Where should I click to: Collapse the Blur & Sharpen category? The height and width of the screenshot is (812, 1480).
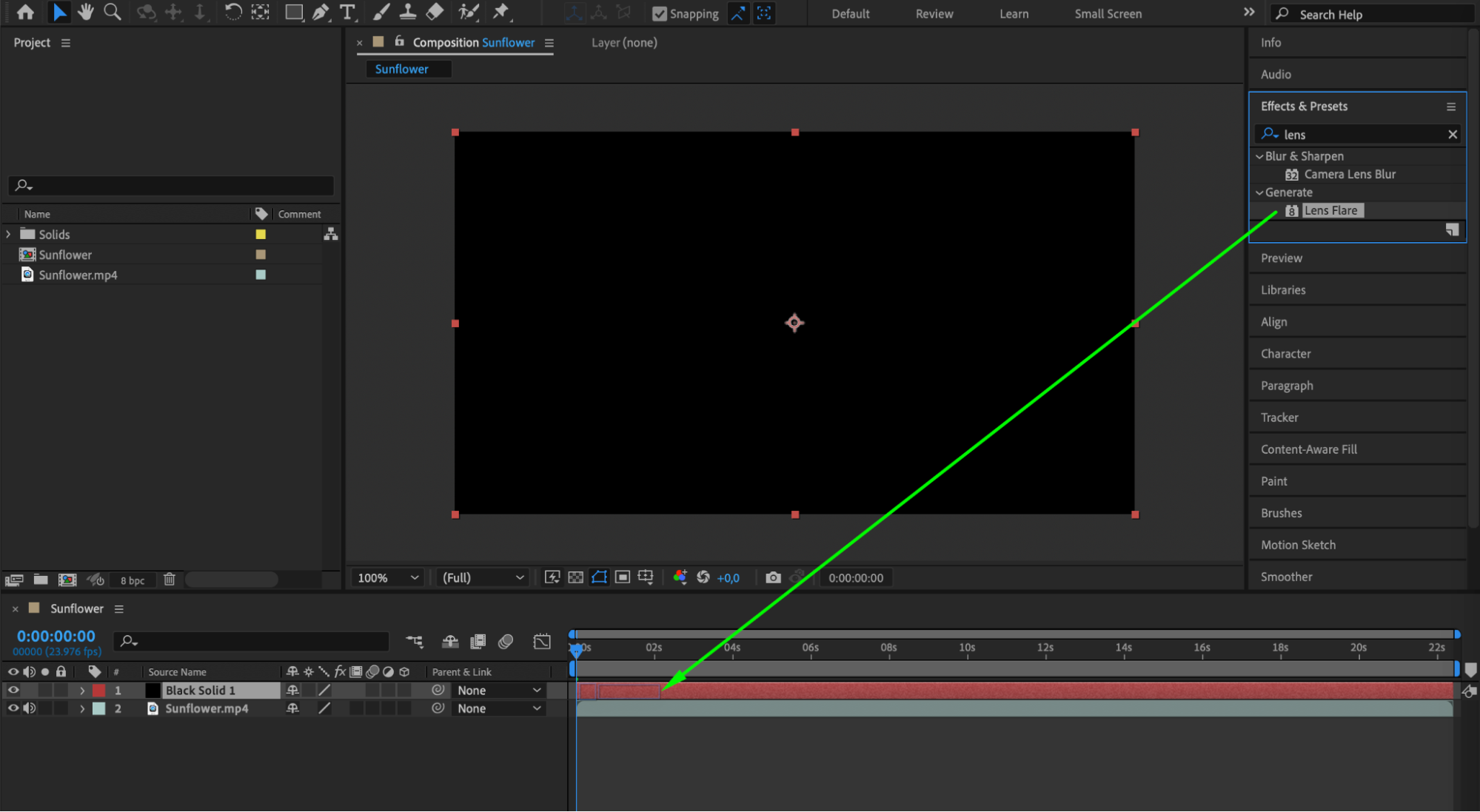tap(1259, 156)
